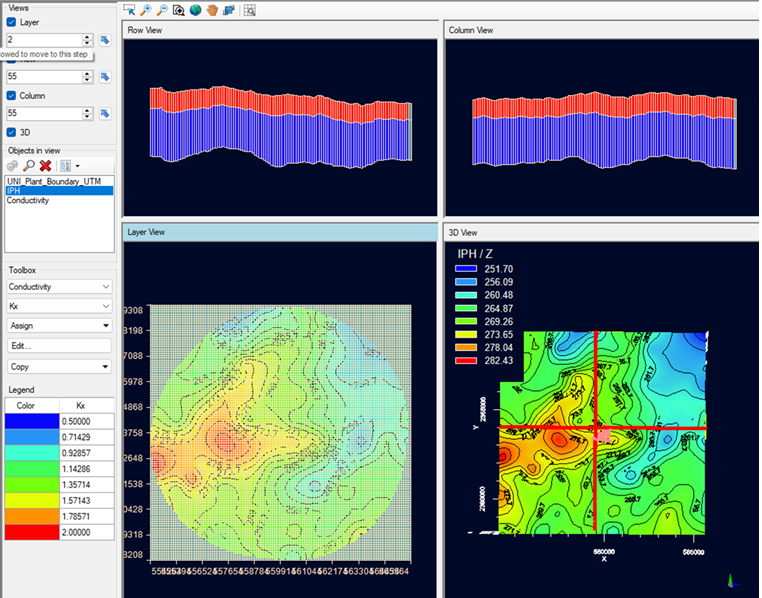762x598 pixels.
Task: Click the Edit... button
Action: [59, 346]
